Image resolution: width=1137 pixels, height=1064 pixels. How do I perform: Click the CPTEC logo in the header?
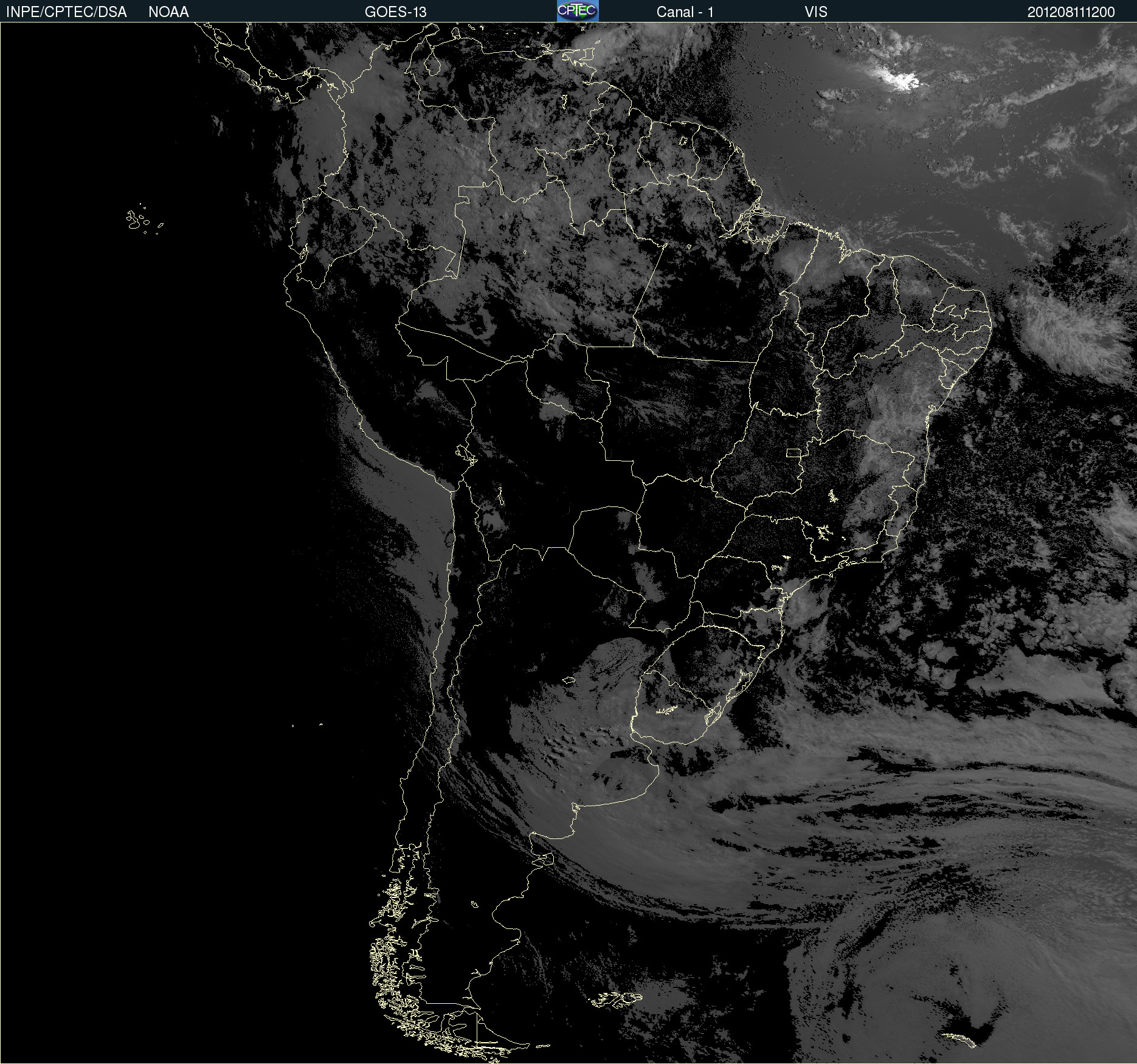click(x=578, y=11)
